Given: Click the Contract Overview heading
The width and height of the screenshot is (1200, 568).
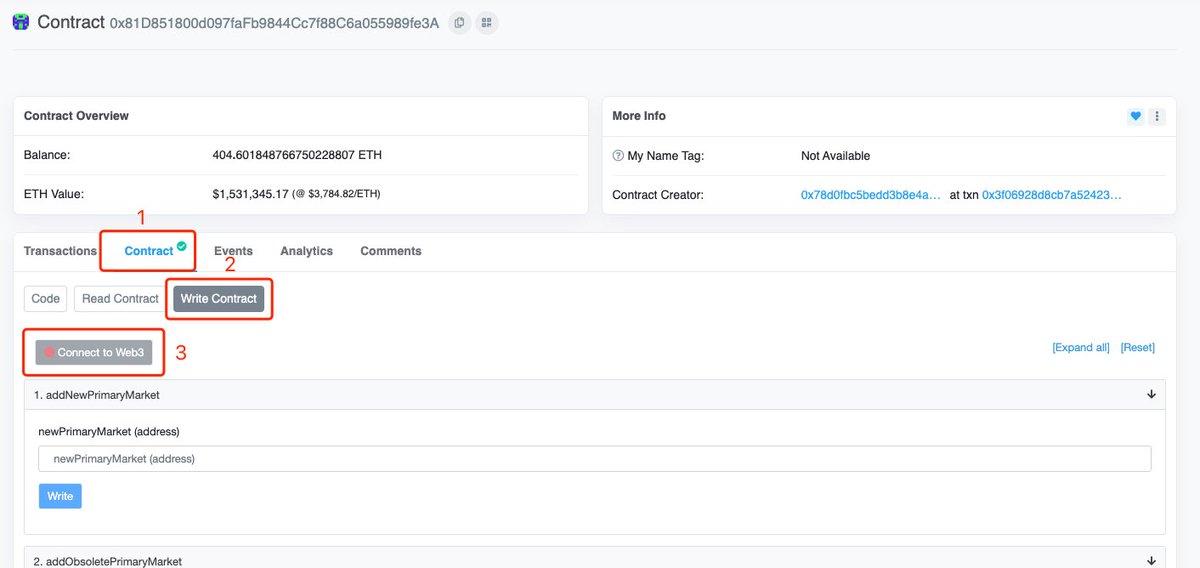Looking at the screenshot, I should coord(76,116).
